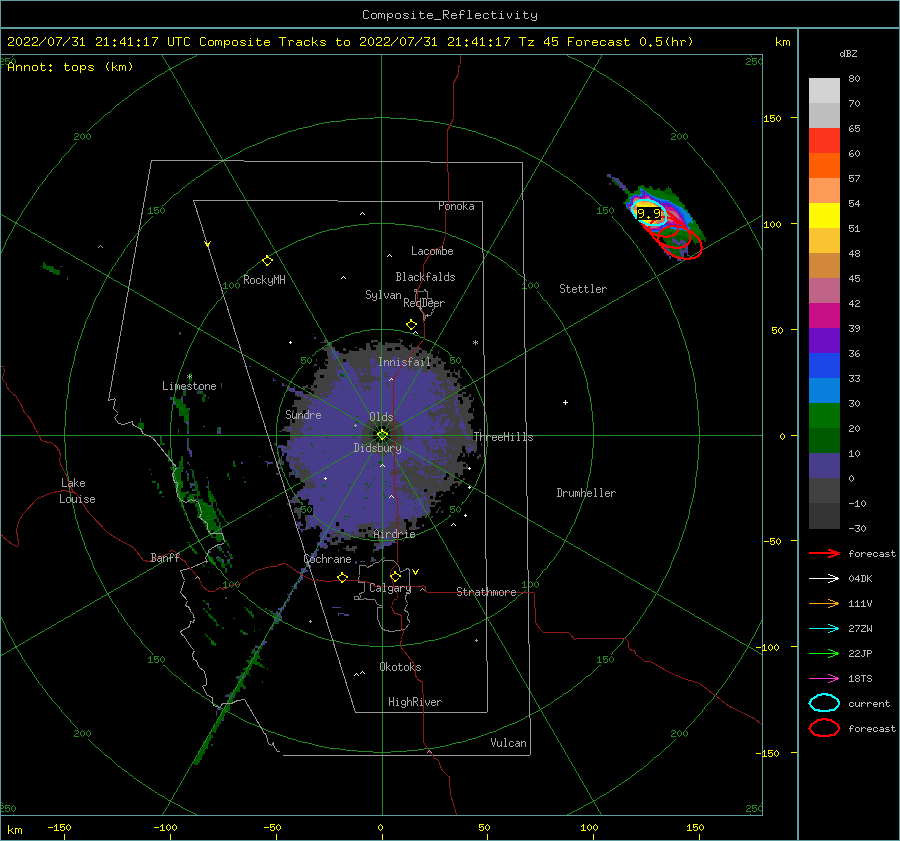Click the yellow diamond marker near RockyMH
The height and width of the screenshot is (841, 900).
[x=267, y=261]
